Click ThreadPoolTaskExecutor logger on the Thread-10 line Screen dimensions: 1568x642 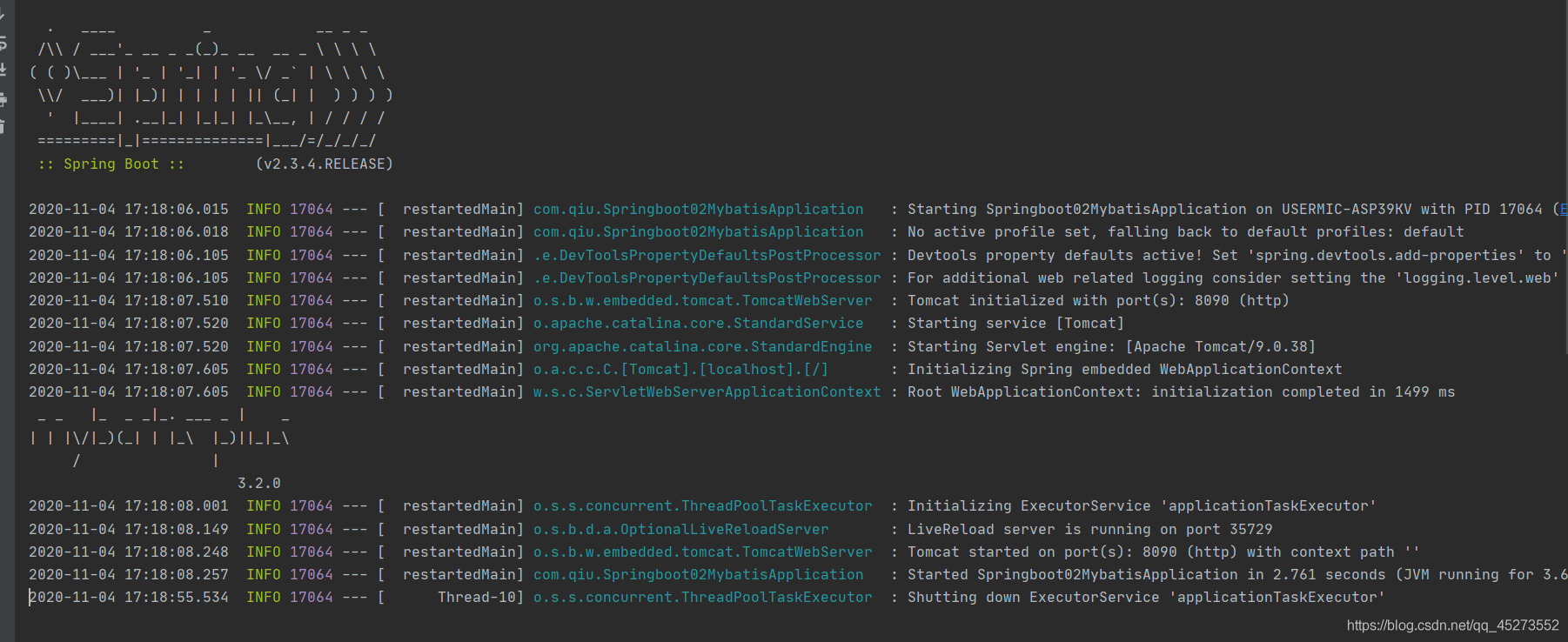click(x=703, y=597)
